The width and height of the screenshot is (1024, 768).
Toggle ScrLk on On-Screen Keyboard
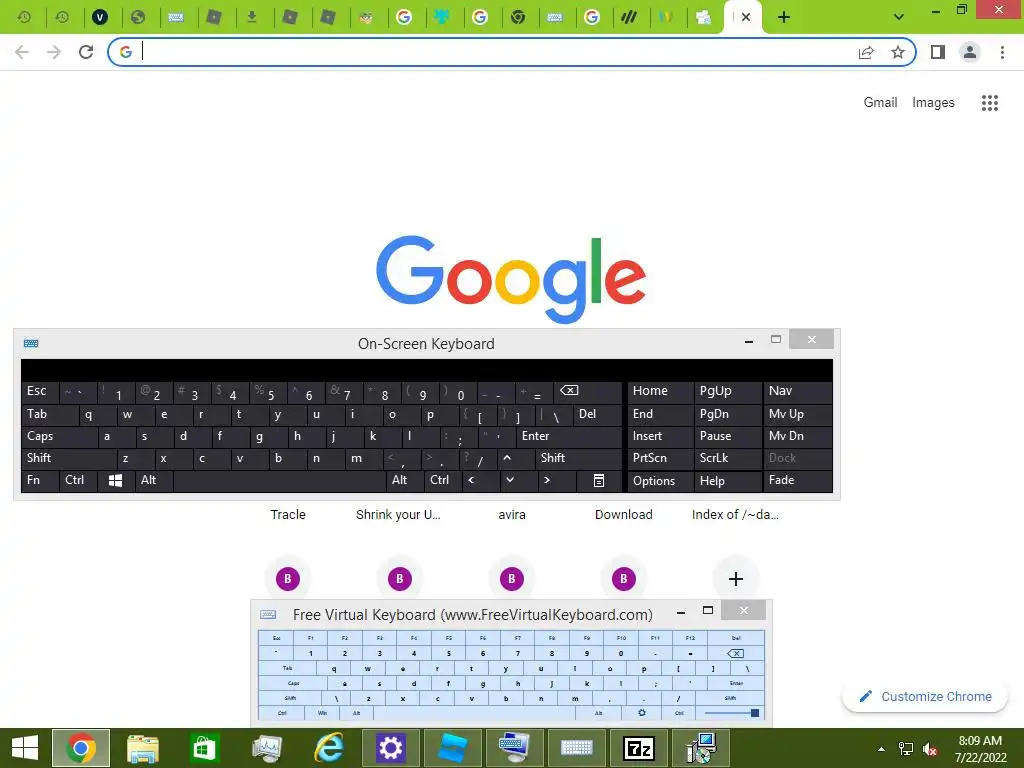(x=728, y=458)
